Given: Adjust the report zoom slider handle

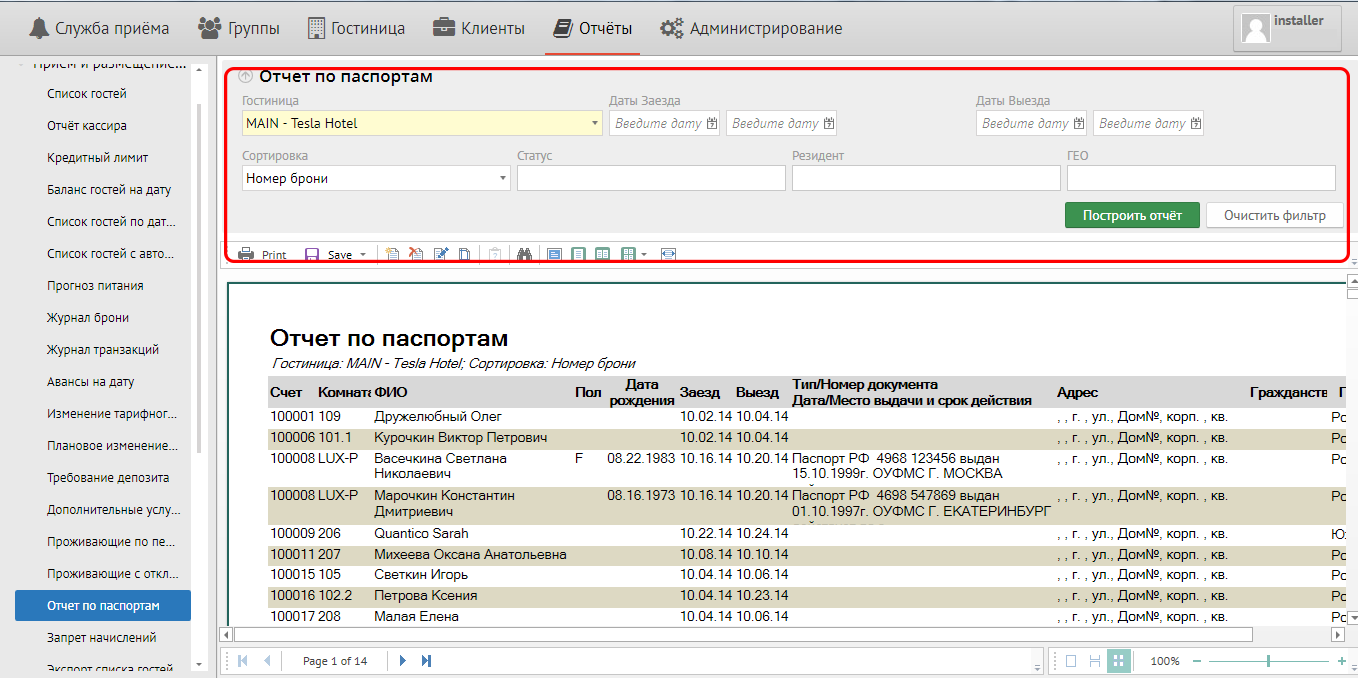Looking at the screenshot, I should point(1268,661).
